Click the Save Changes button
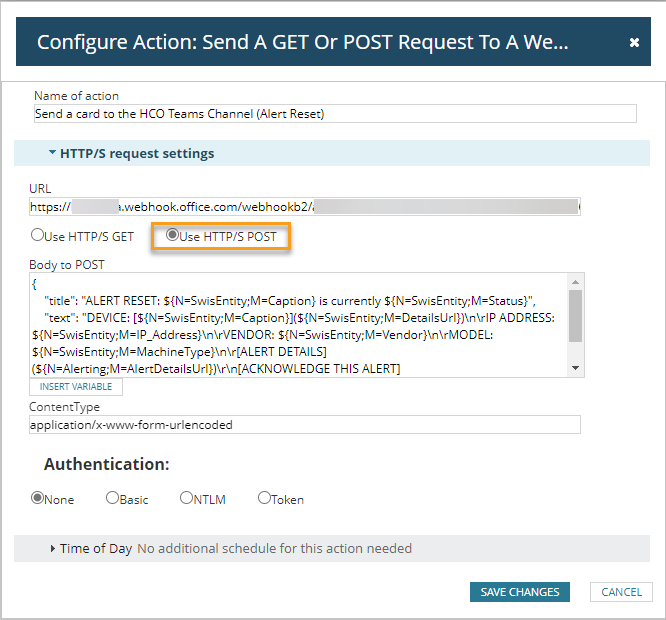Viewport: 666px width, 620px height. [x=519, y=592]
